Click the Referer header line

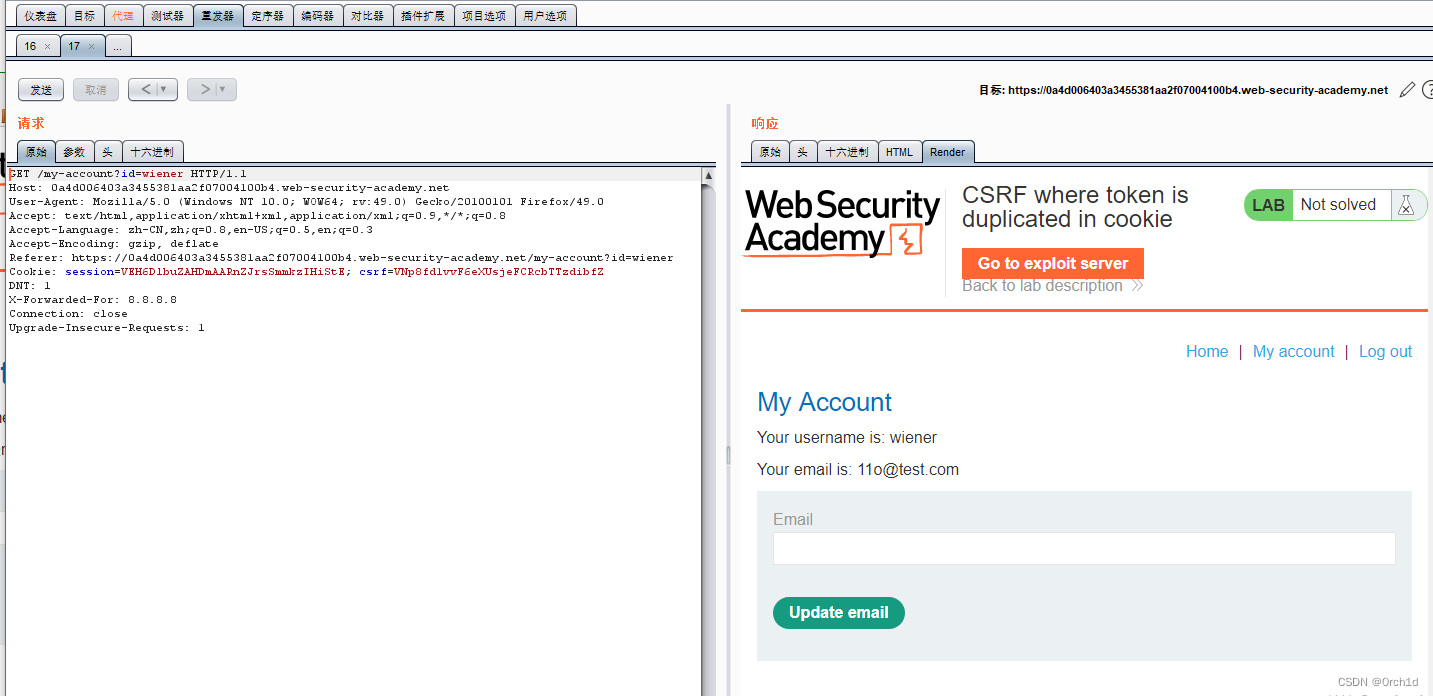click(341, 258)
